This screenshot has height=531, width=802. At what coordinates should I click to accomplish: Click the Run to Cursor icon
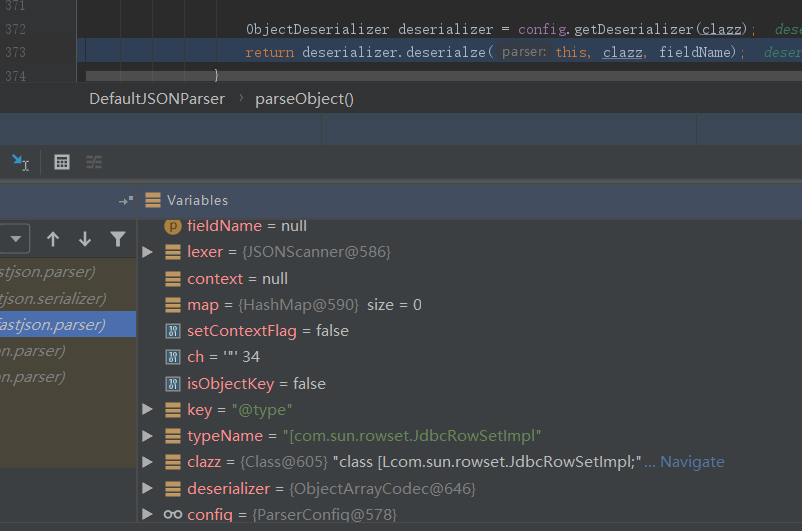pos(20,162)
